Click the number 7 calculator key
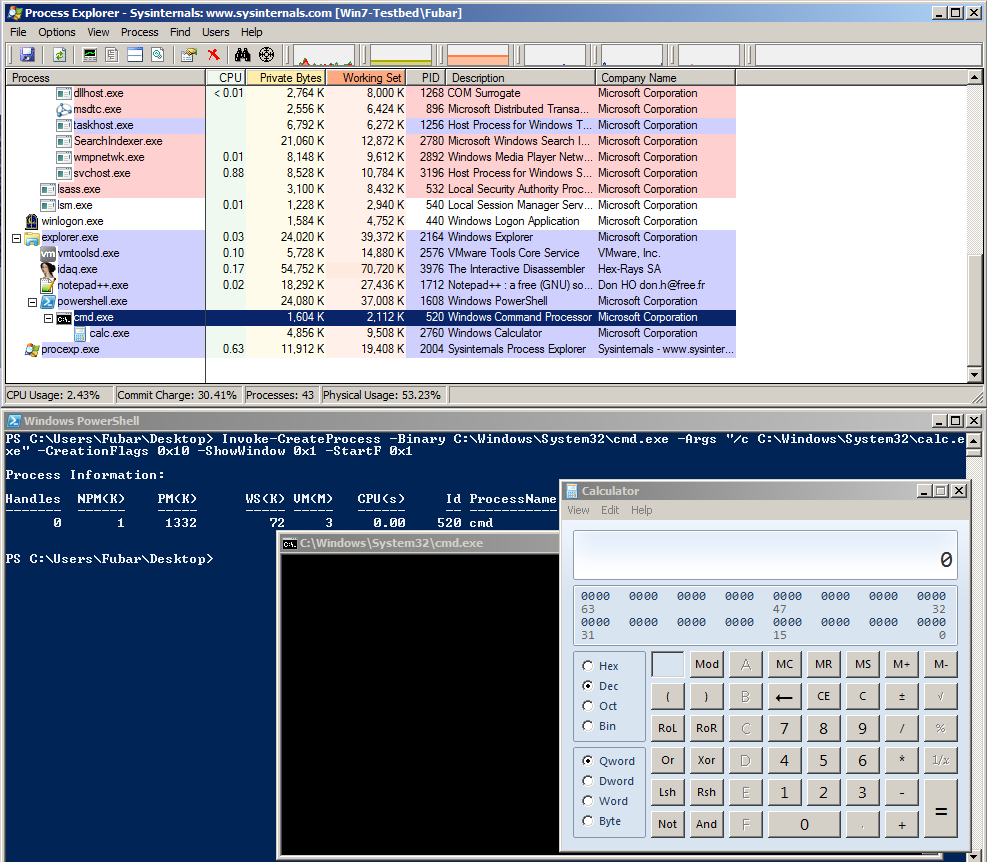987x862 pixels. pos(784,728)
